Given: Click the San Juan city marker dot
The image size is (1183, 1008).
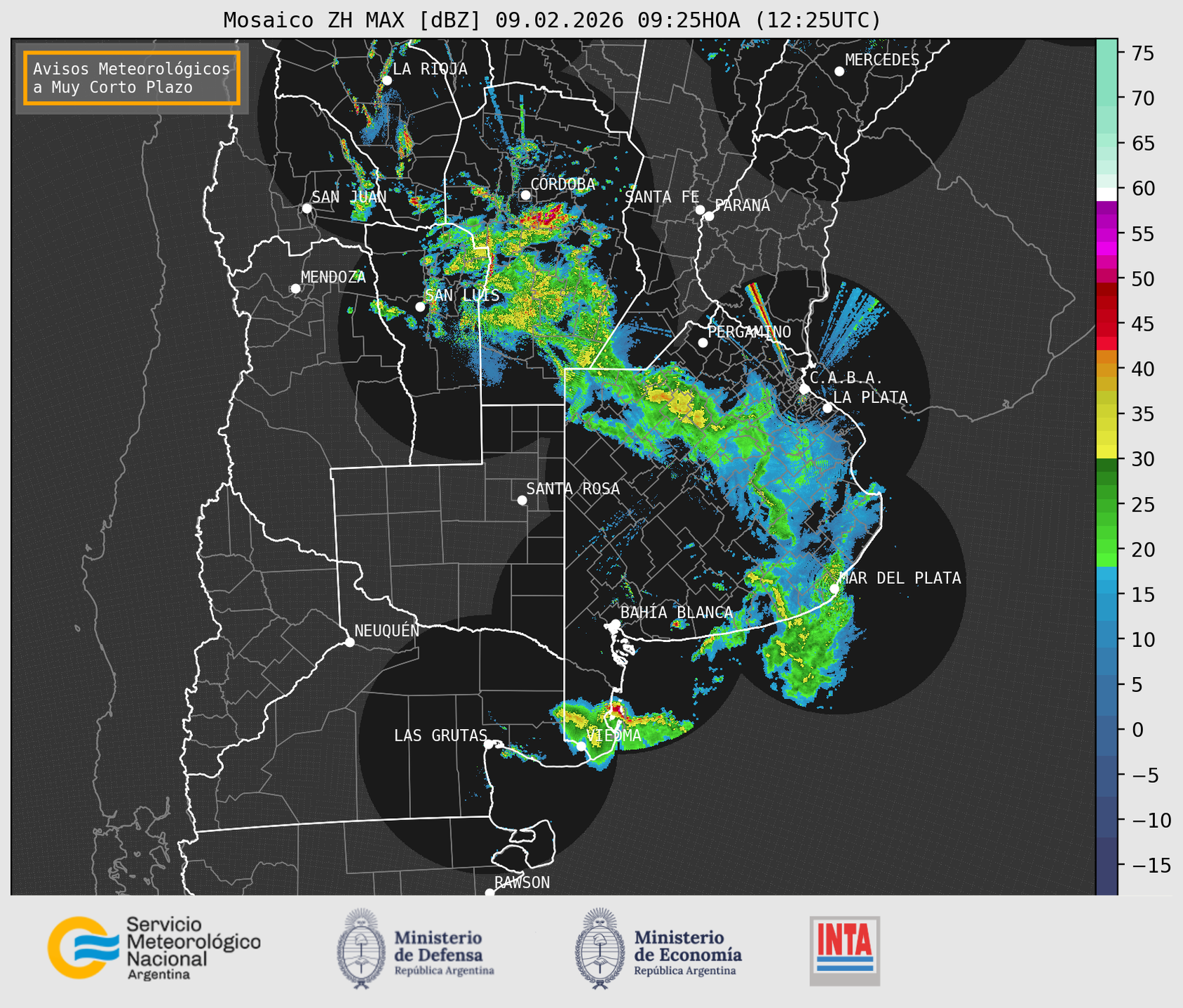Looking at the screenshot, I should pyautogui.click(x=306, y=208).
